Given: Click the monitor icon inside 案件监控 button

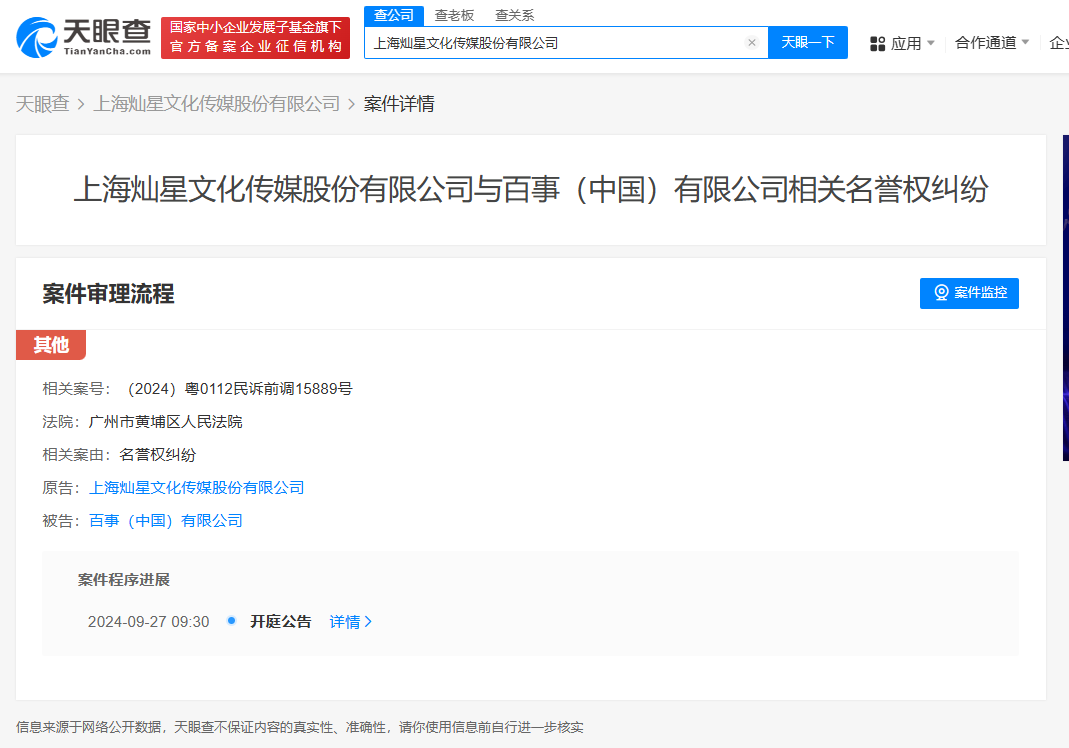Looking at the screenshot, I should click(940, 293).
